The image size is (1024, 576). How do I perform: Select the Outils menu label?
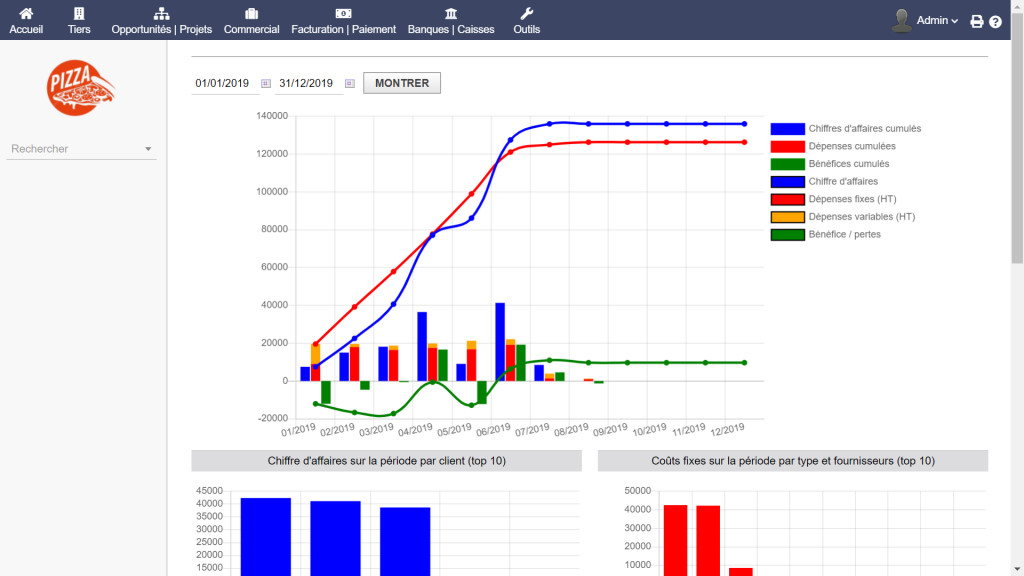(x=526, y=29)
